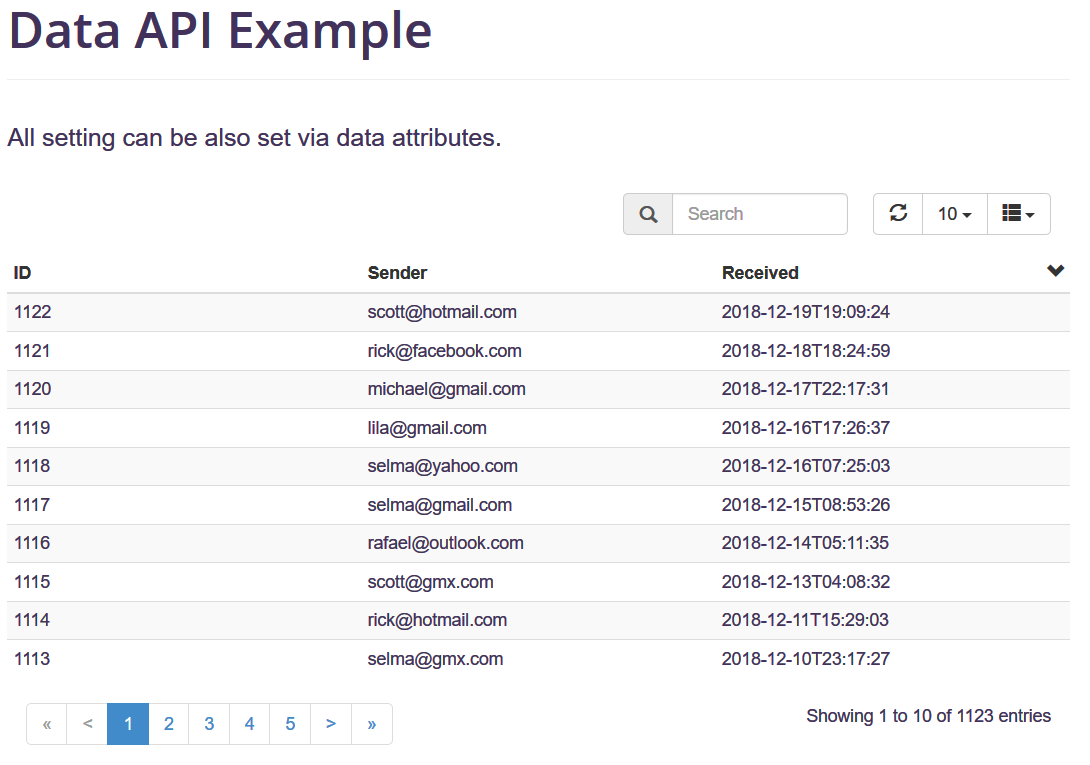The image size is (1090, 765).
Task: Go to first page with « button
Action: 47,724
